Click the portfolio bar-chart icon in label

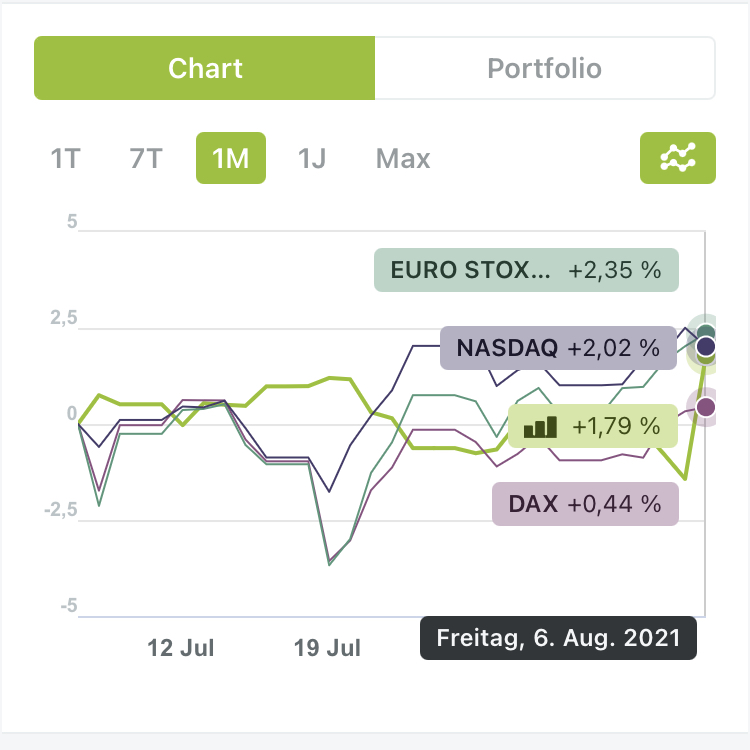pos(541,426)
